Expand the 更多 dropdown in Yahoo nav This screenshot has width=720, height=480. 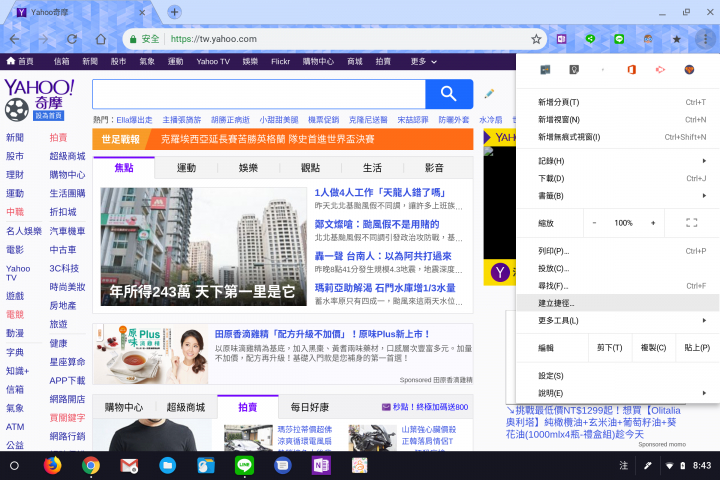[x=423, y=61]
